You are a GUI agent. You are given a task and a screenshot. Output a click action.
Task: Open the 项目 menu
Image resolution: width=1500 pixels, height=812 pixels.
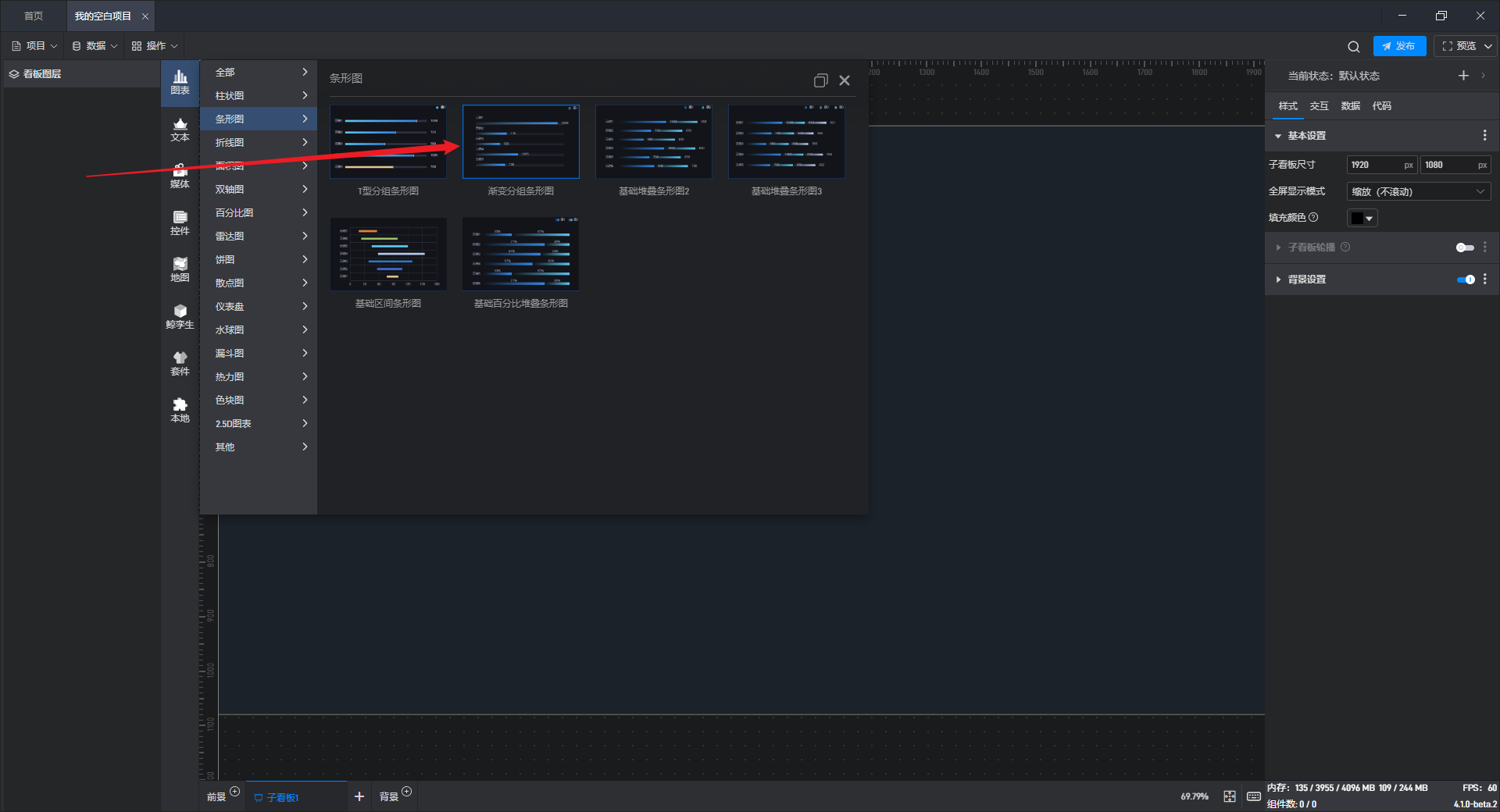(x=34, y=46)
